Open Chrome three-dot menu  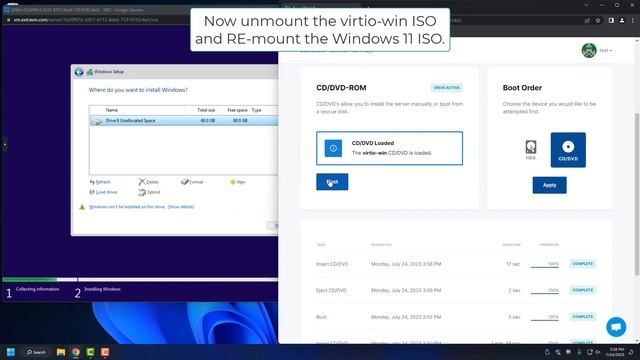tap(633, 20)
